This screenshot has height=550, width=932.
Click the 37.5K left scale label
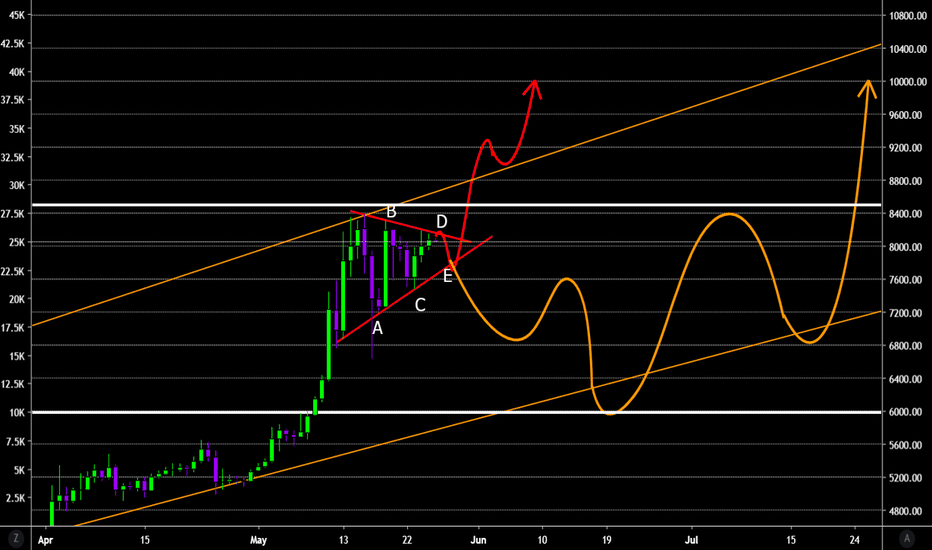point(13,100)
